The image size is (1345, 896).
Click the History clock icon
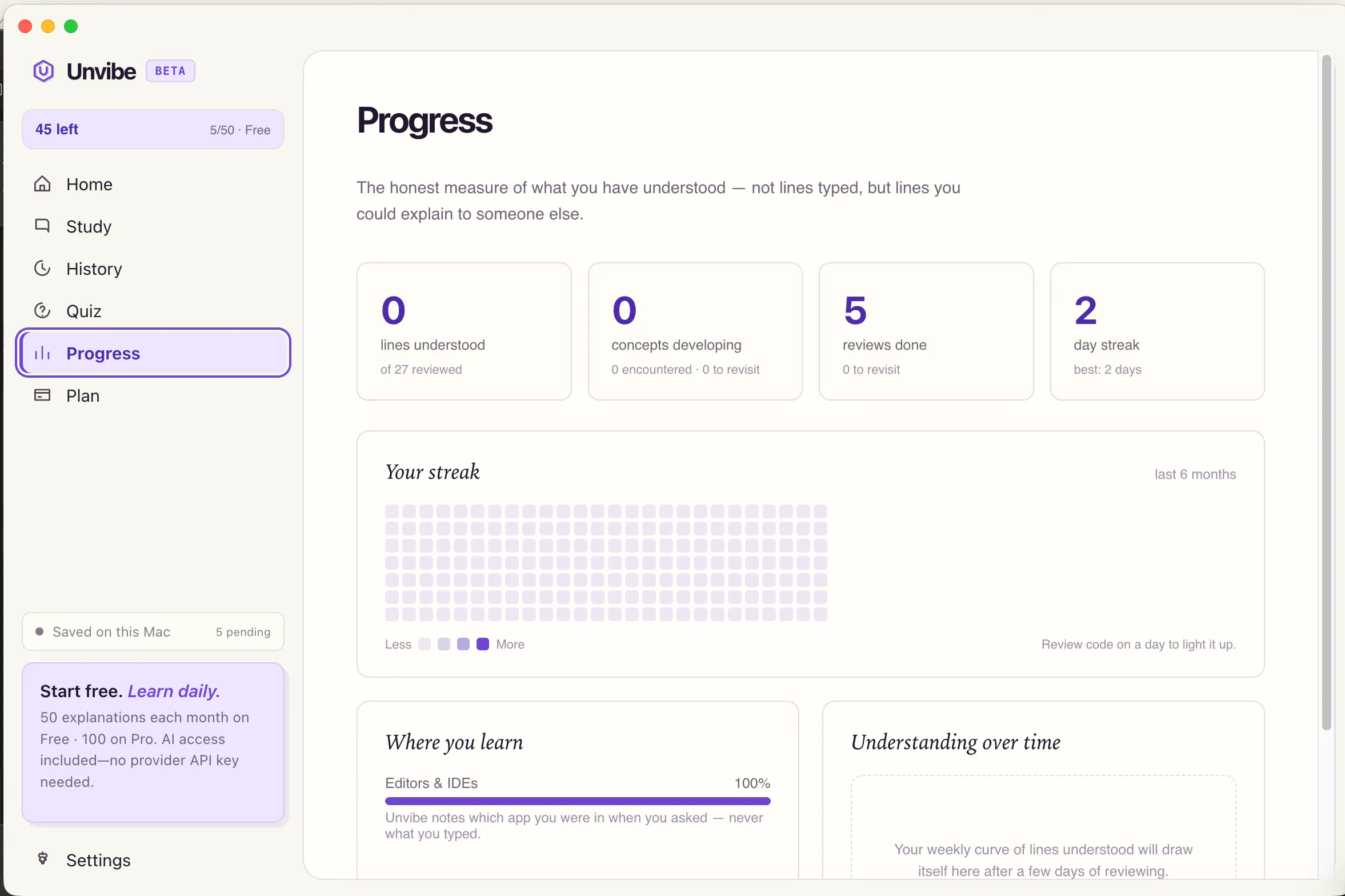(42, 268)
